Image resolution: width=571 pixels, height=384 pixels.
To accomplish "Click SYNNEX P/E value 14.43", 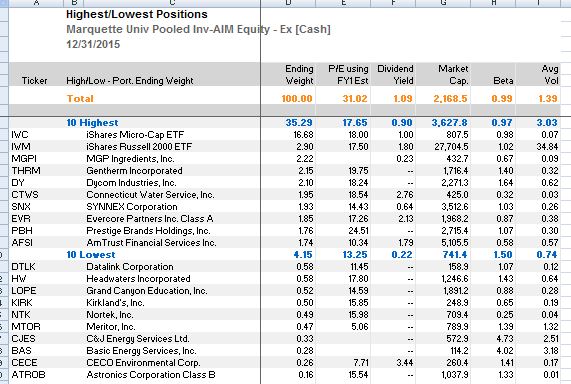I will (358, 207).
